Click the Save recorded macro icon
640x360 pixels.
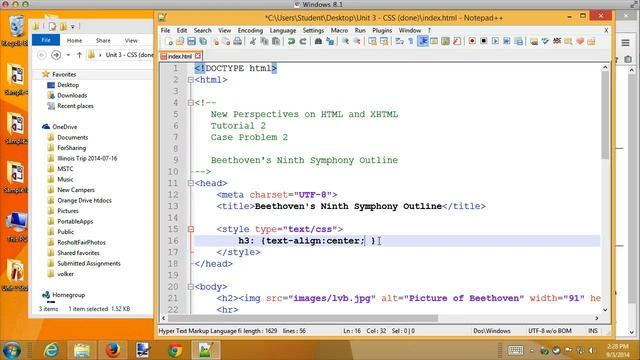pyautogui.click(x=518, y=41)
